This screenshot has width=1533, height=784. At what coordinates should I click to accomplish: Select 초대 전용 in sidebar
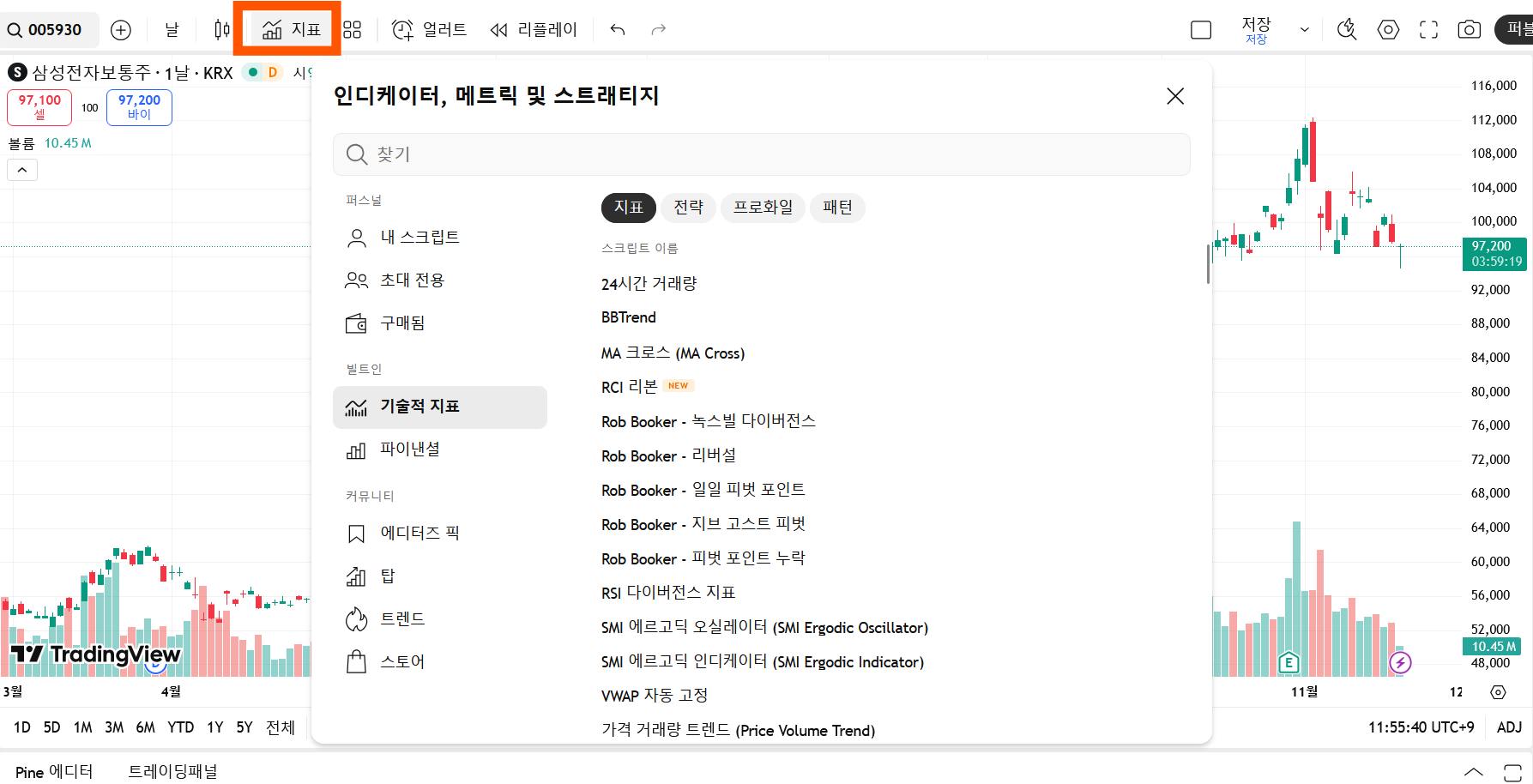(x=440, y=280)
